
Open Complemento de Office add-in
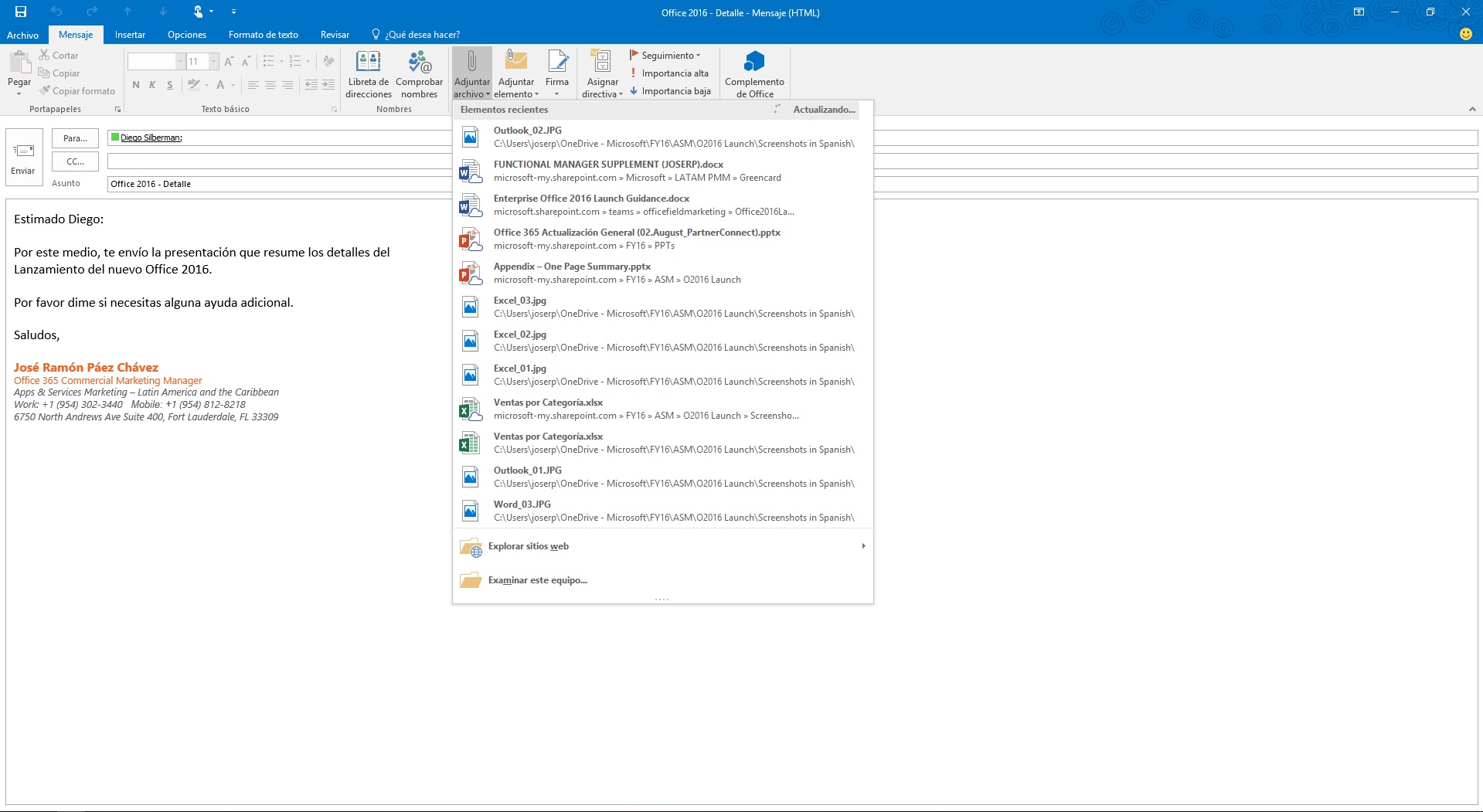(x=754, y=74)
